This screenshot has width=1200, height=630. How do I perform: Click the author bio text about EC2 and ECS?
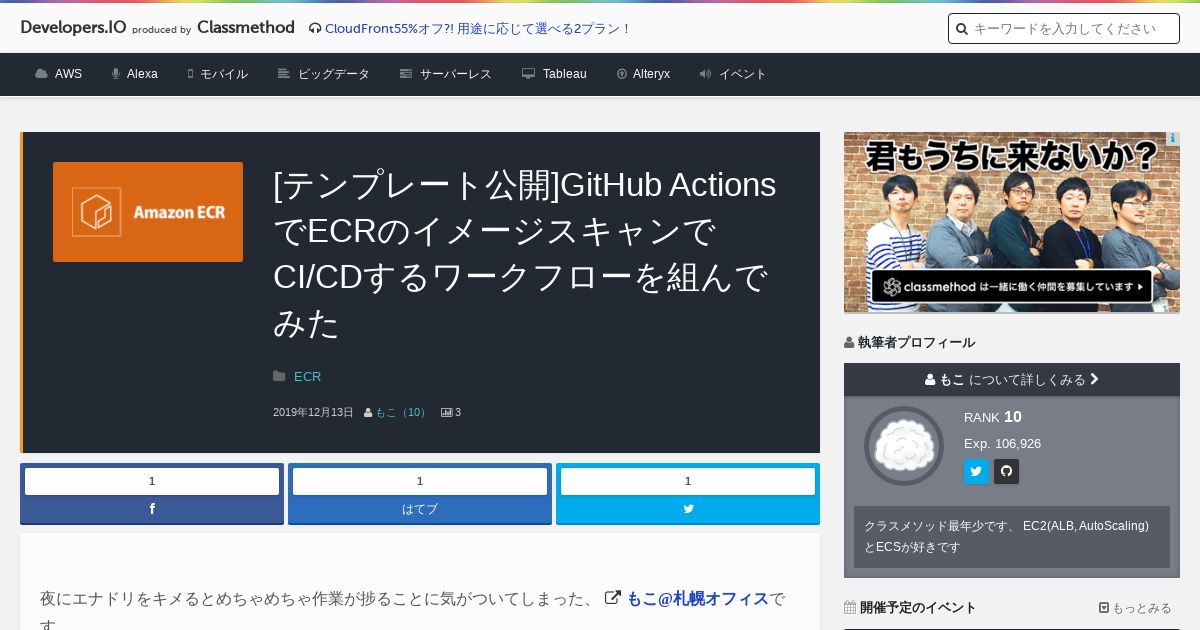pyautogui.click(x=1007, y=536)
